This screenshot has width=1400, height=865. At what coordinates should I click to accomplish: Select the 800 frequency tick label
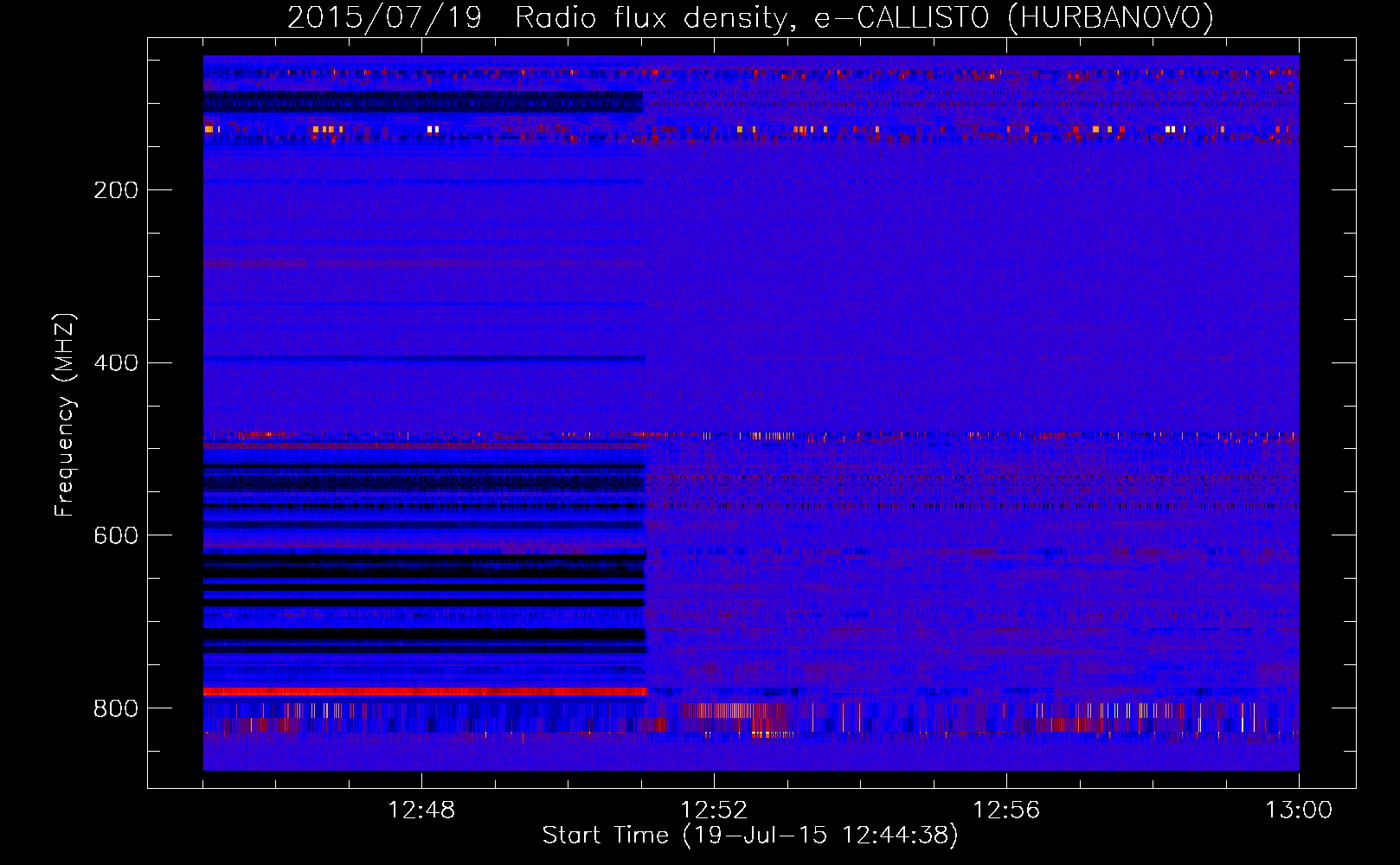pyautogui.click(x=116, y=709)
